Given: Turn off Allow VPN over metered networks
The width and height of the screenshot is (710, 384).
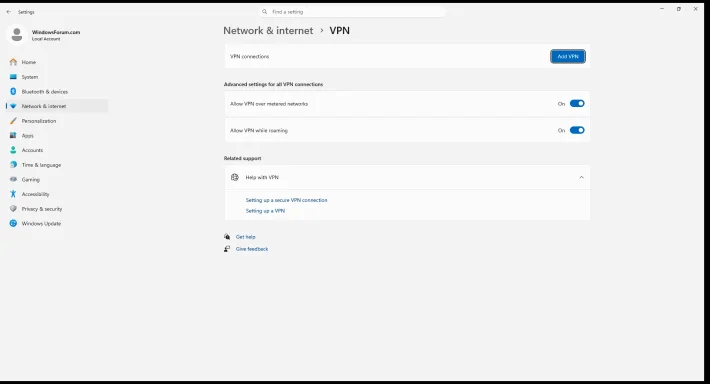Looking at the screenshot, I should point(577,104).
